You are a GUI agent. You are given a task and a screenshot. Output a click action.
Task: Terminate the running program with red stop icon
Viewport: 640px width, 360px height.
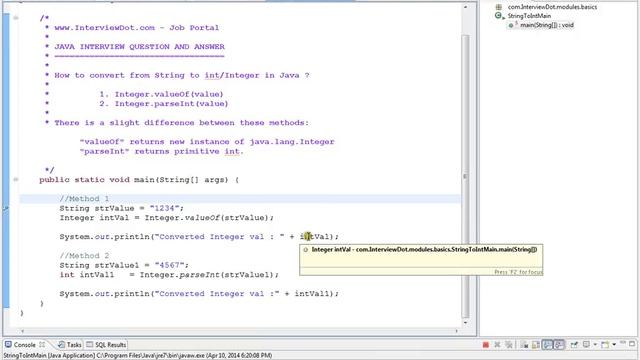pyautogui.click(x=486, y=345)
